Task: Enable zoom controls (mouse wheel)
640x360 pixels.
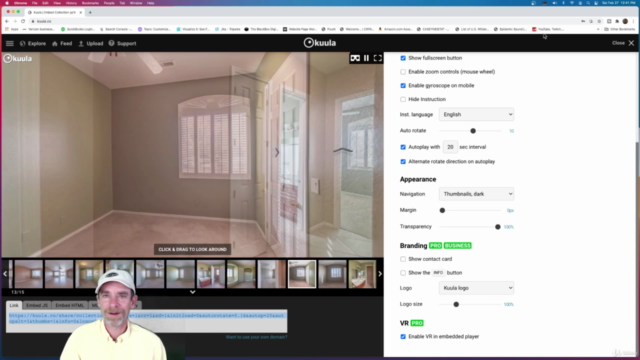Action: pyautogui.click(x=403, y=72)
